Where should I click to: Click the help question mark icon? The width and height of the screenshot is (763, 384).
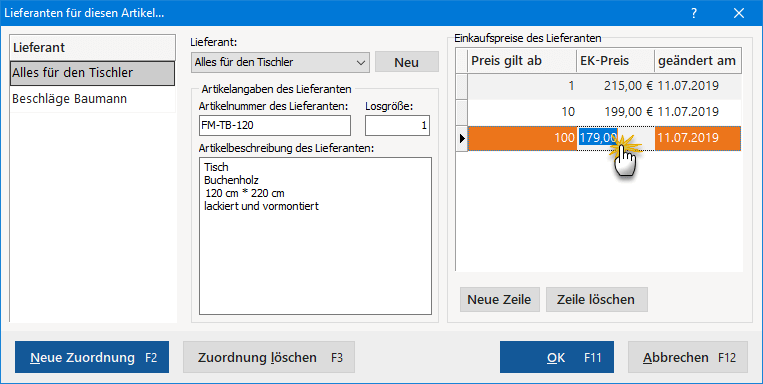click(x=694, y=13)
